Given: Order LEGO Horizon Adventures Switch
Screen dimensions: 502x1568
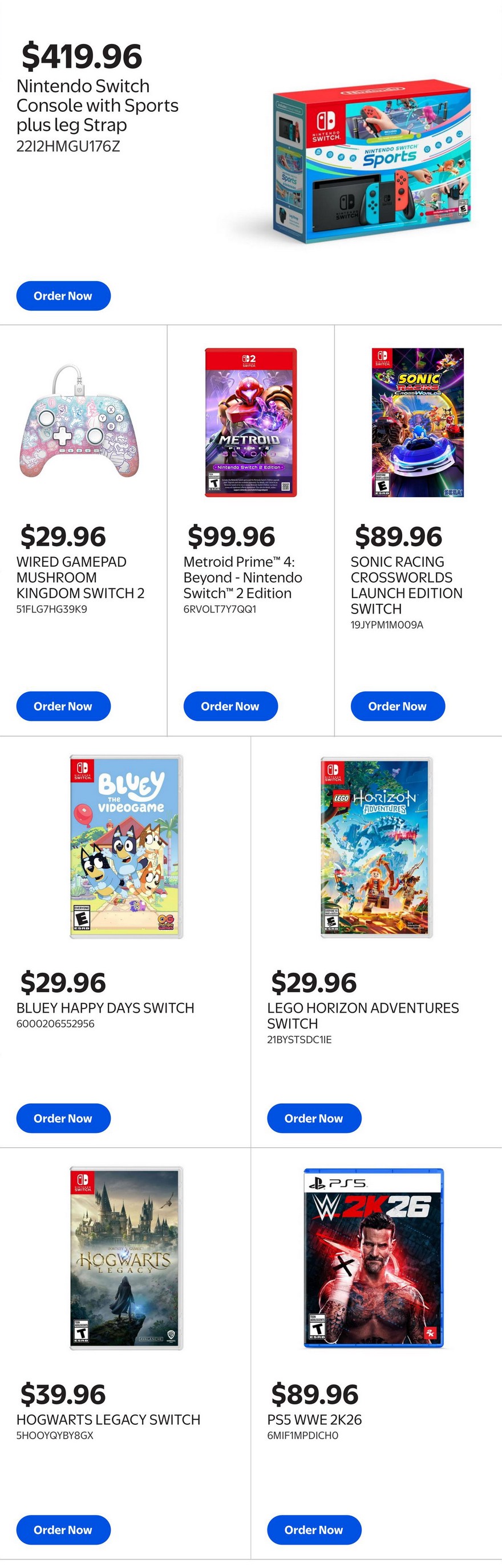Looking at the screenshot, I should pos(314,1118).
